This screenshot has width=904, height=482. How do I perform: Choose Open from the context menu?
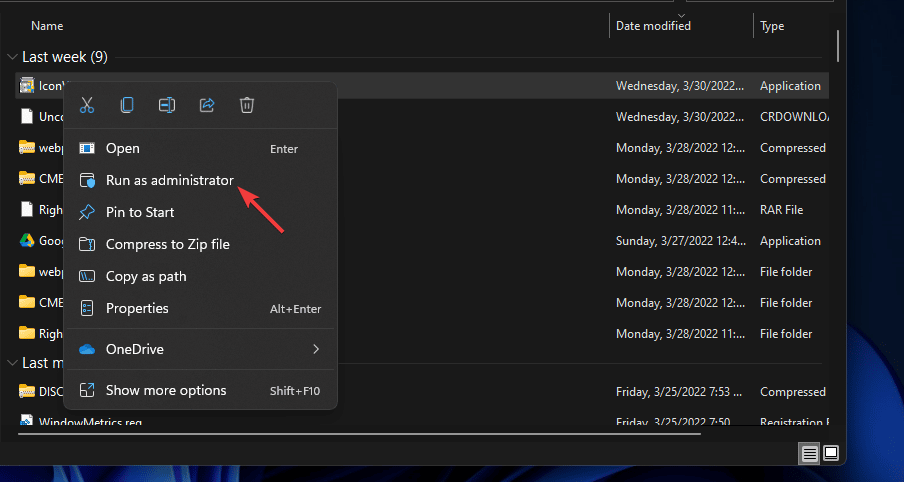pyautogui.click(x=200, y=149)
